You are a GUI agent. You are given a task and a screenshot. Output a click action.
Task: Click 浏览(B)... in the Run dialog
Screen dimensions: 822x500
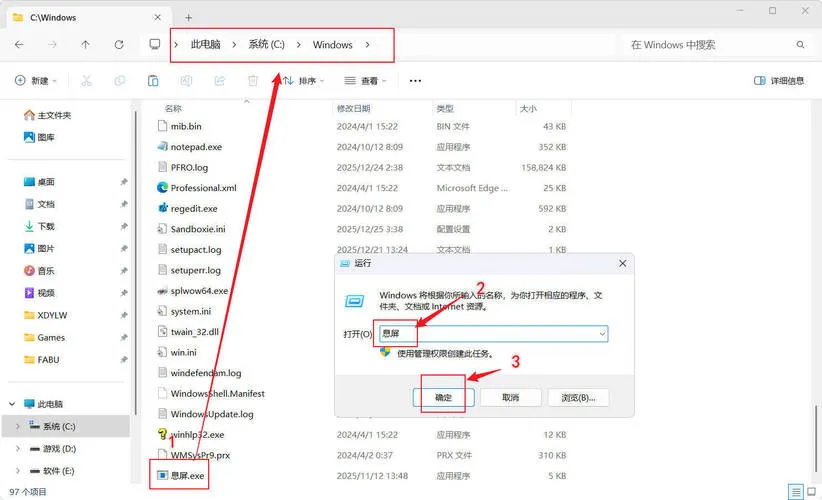pyautogui.click(x=577, y=397)
